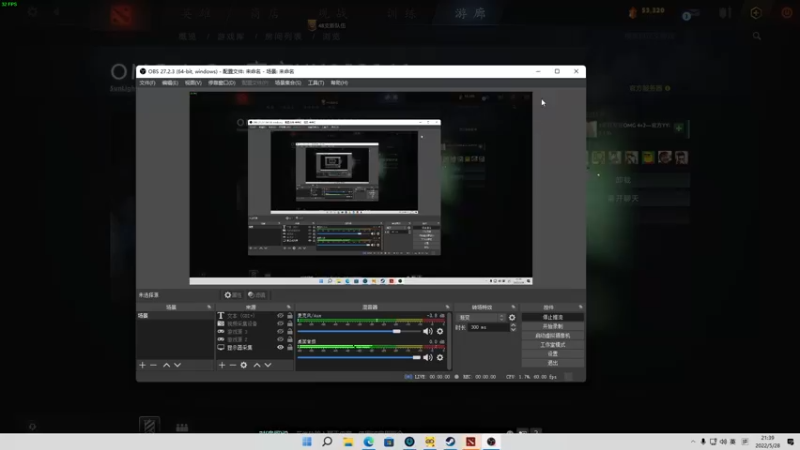Open the transition properties gear icon
The width and height of the screenshot is (800, 450).
[512, 317]
